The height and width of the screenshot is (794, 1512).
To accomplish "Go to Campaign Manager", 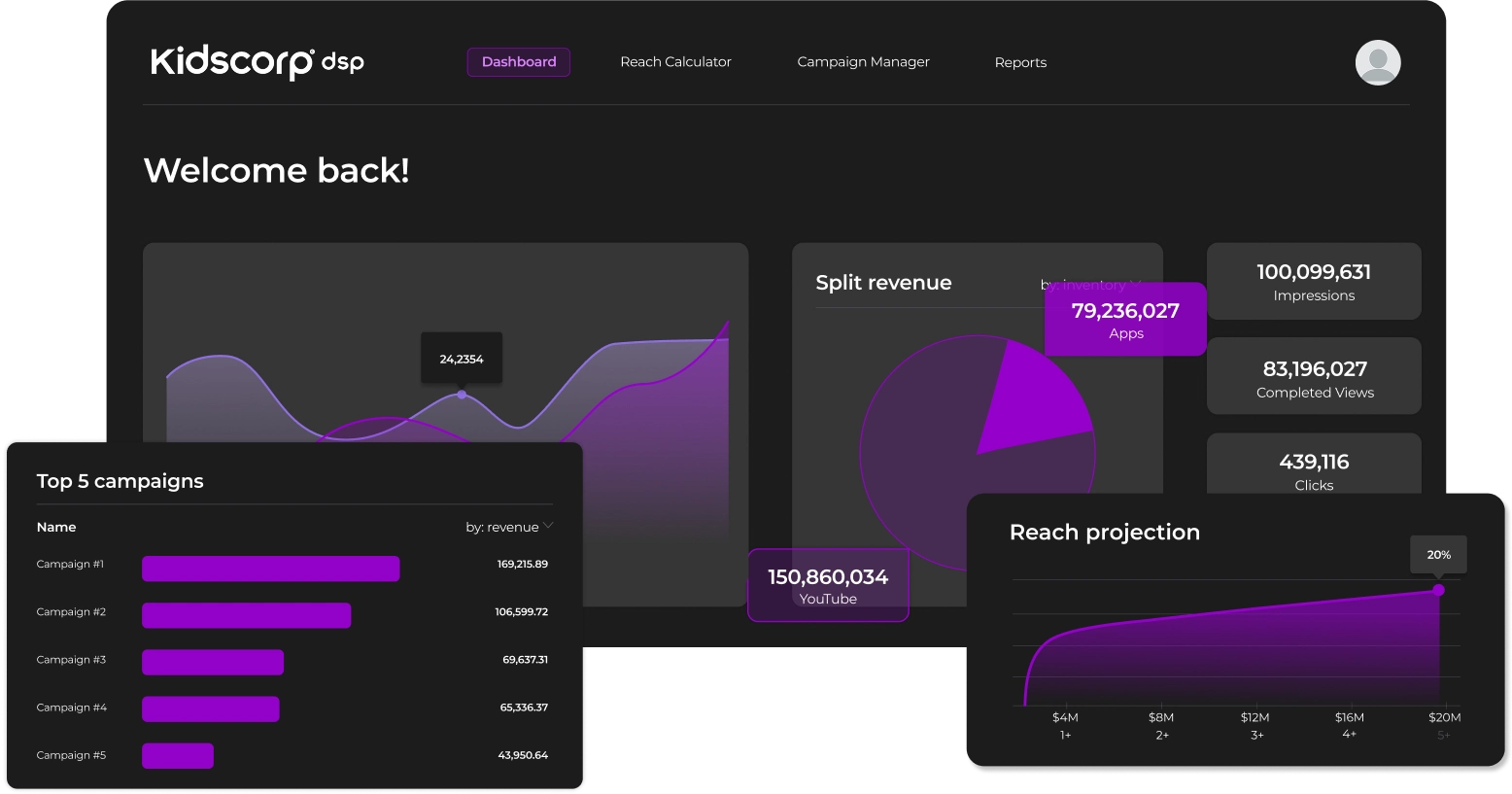I will click(x=864, y=62).
